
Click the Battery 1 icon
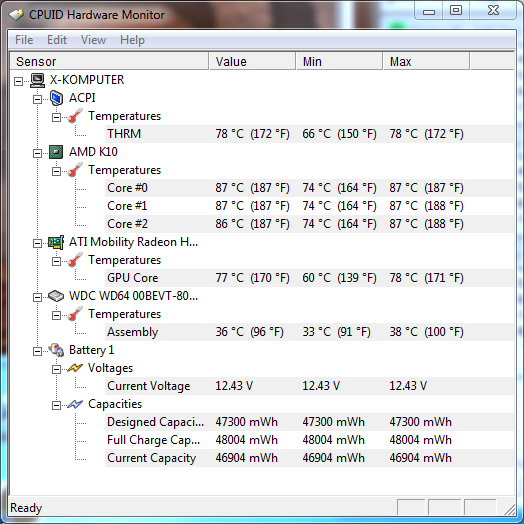point(56,350)
